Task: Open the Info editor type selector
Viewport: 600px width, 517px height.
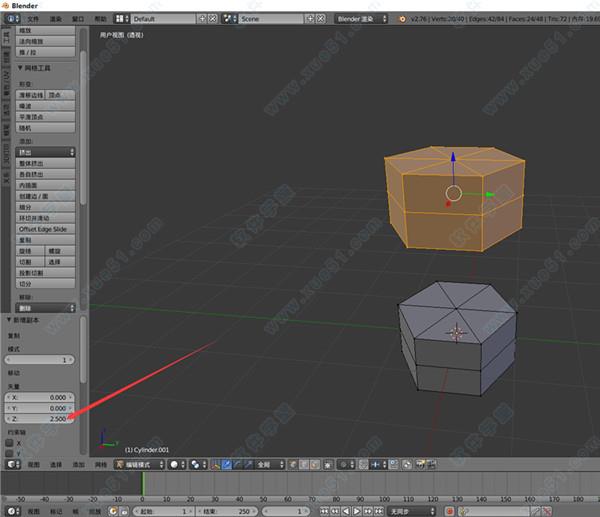Action: click(13, 19)
